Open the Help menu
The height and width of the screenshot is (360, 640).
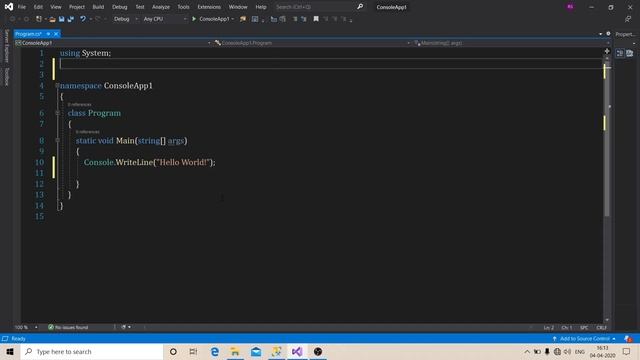coord(261,7)
